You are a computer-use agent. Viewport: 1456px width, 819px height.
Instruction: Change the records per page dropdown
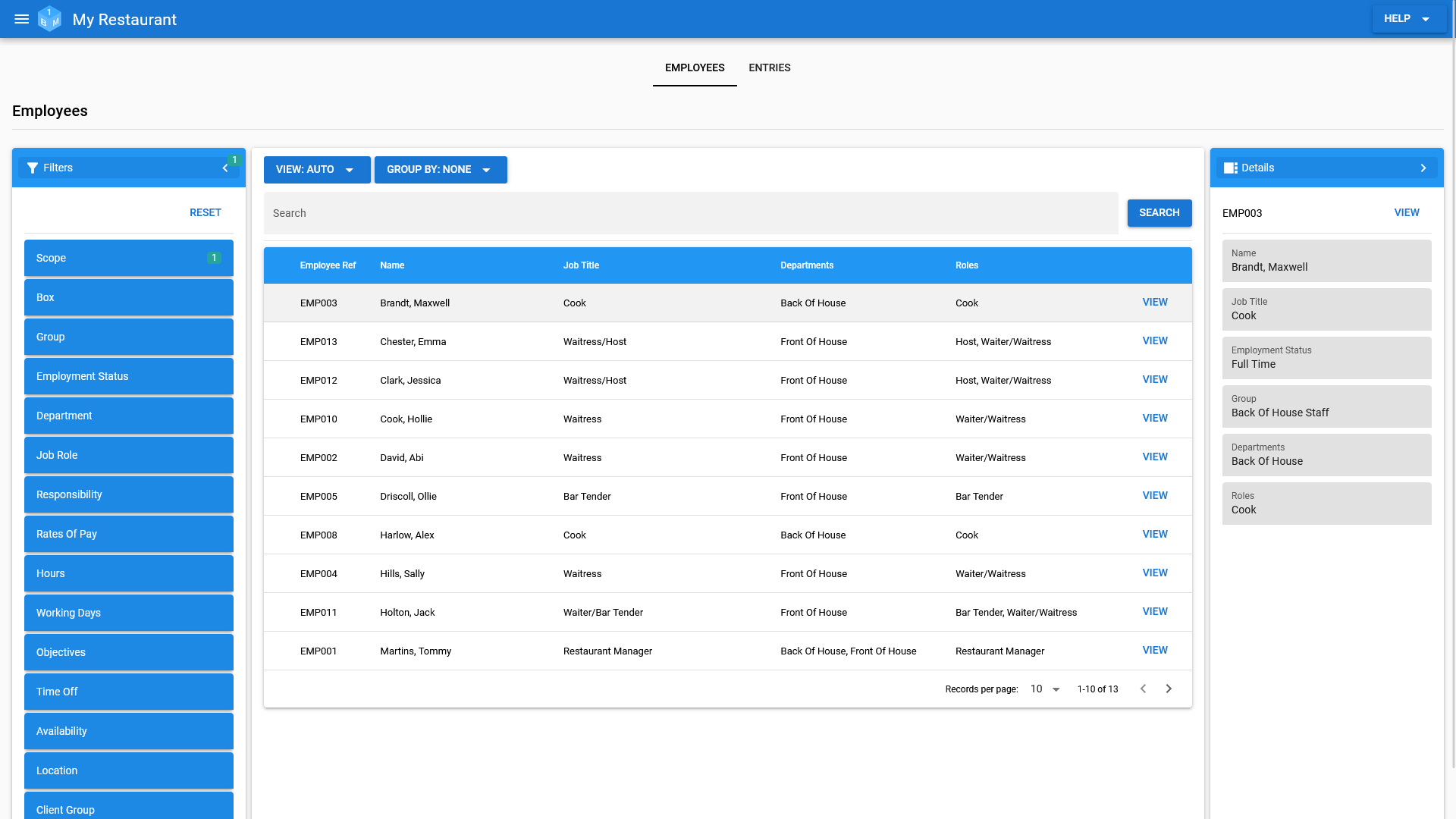click(1045, 689)
